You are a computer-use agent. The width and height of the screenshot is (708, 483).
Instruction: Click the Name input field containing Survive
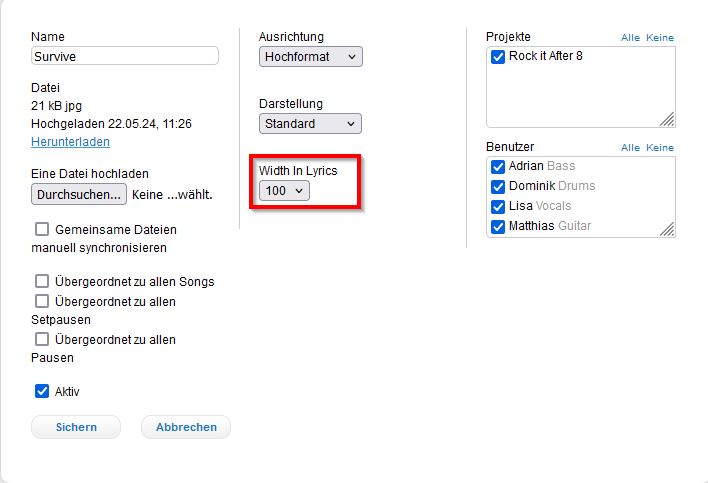click(125, 56)
